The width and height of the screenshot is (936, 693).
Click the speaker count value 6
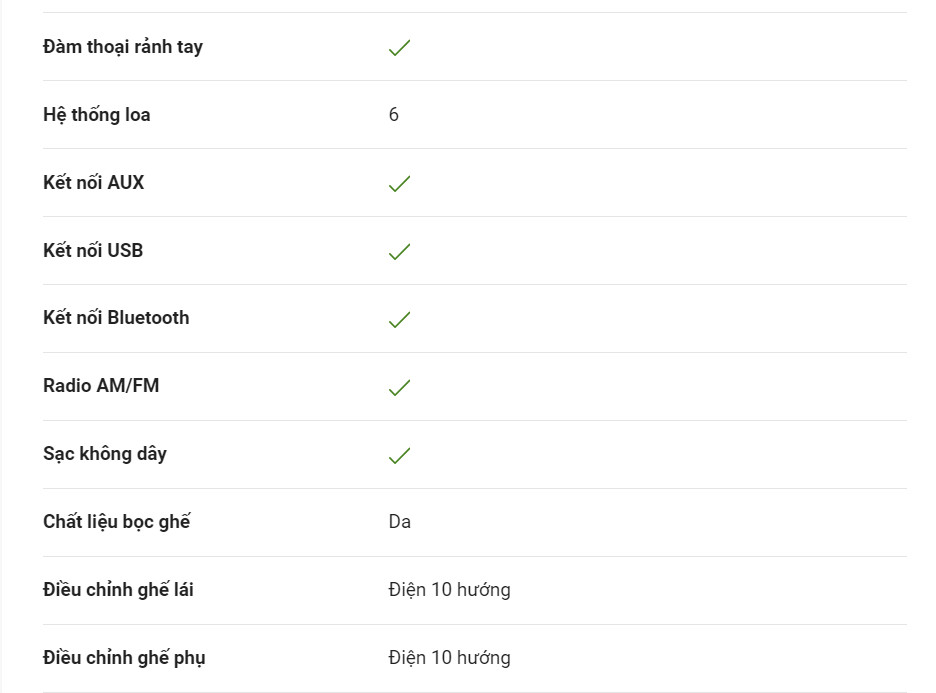393,115
